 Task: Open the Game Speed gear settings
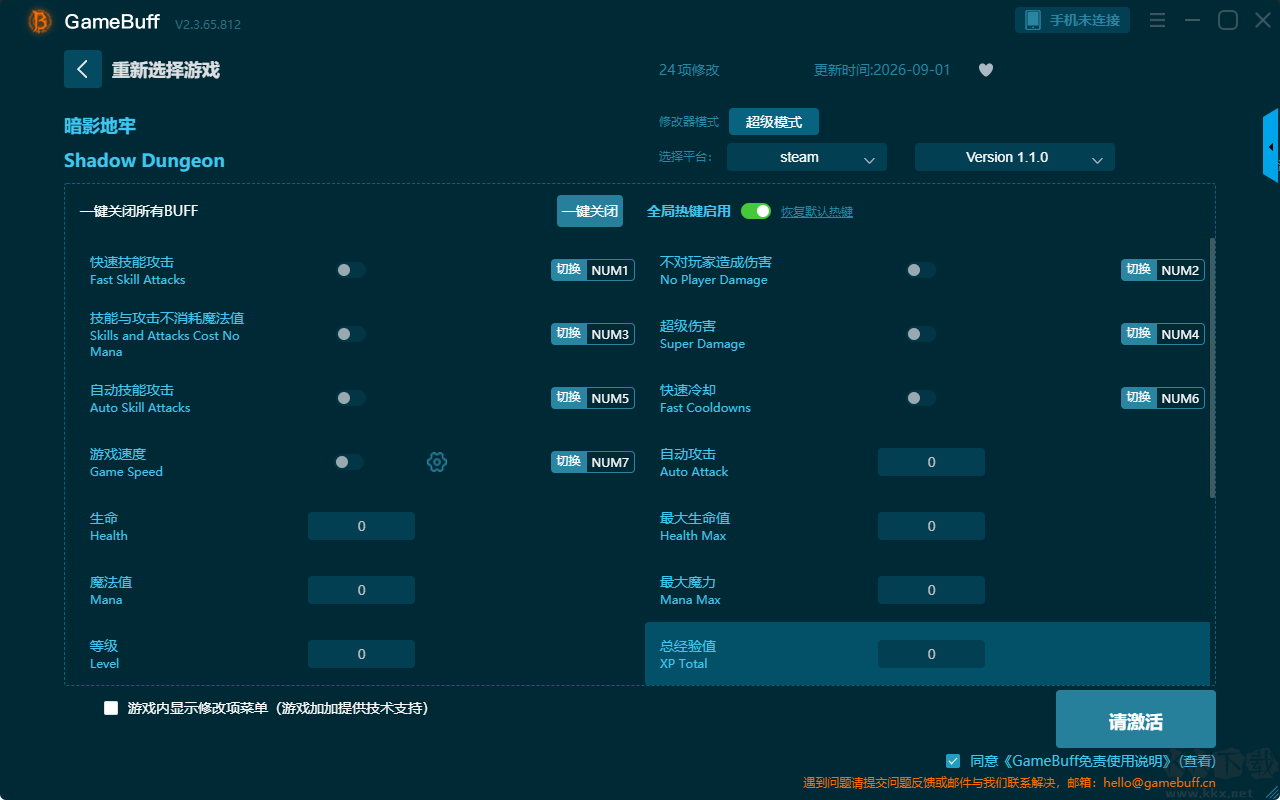tap(437, 462)
